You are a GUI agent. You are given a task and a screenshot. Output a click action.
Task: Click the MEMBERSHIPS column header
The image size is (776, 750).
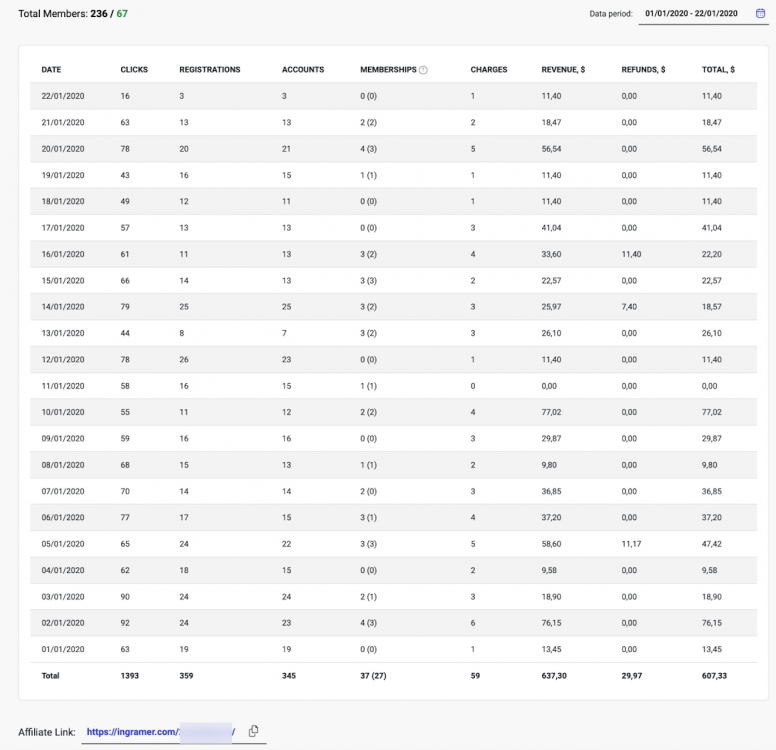[x=388, y=70]
